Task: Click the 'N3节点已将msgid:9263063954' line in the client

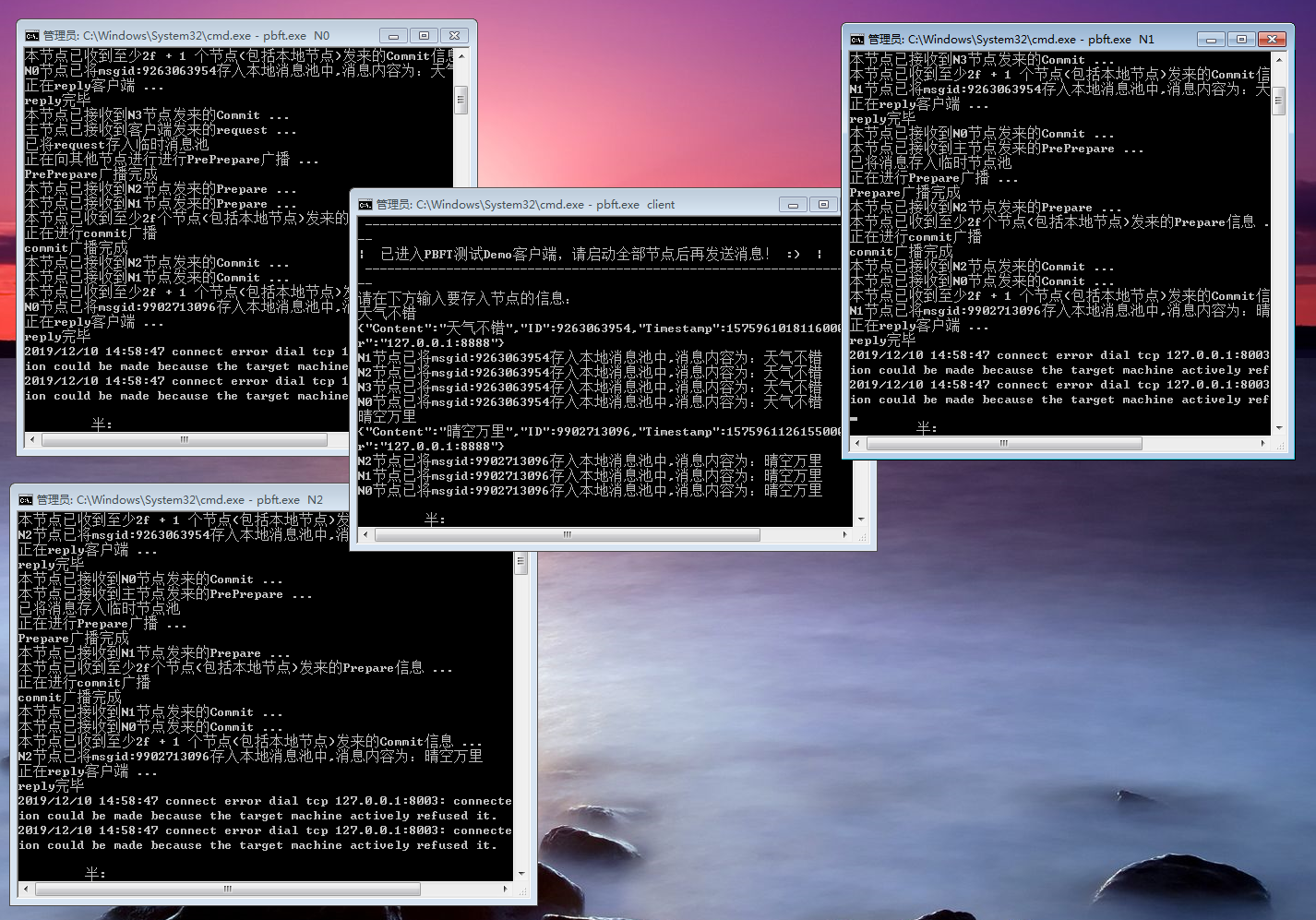Action: [x=590, y=388]
